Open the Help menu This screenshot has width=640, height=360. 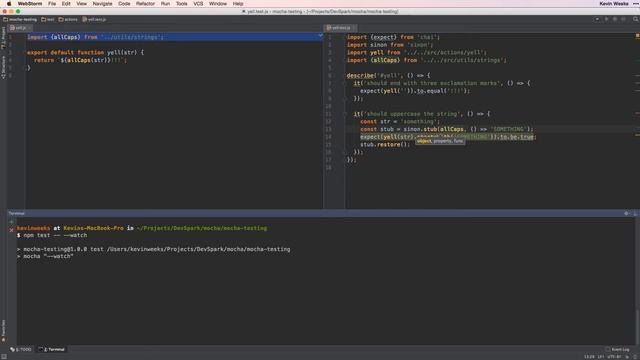coord(238,4)
